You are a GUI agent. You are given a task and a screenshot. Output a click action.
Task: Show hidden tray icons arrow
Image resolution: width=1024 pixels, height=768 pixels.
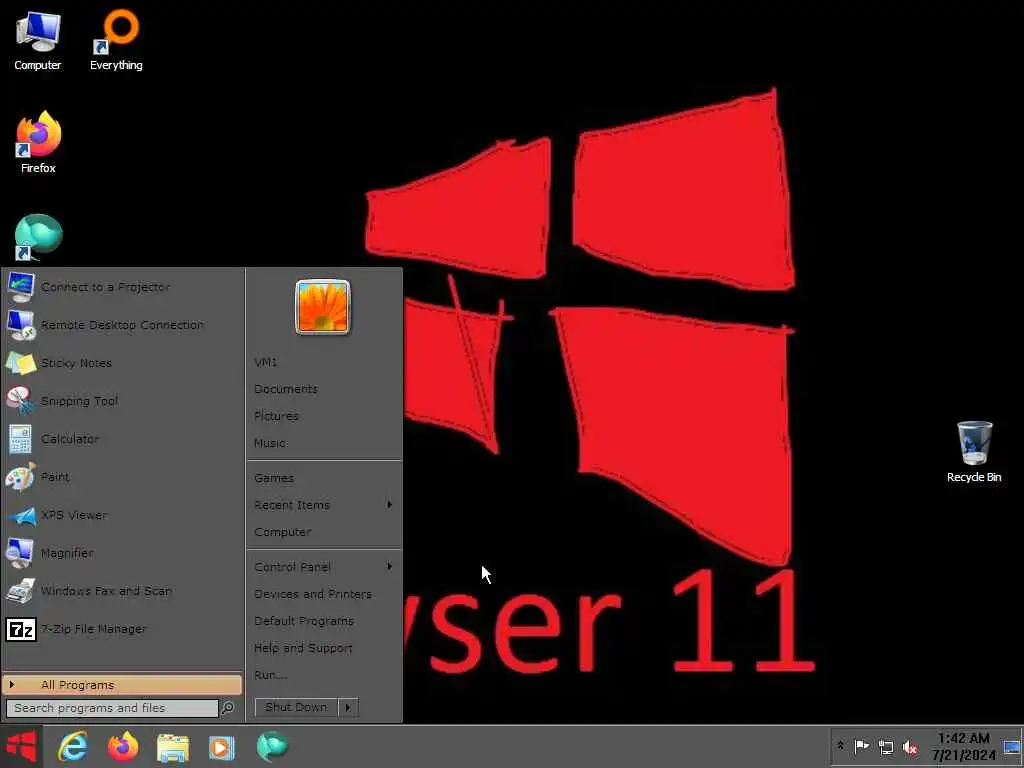840,746
